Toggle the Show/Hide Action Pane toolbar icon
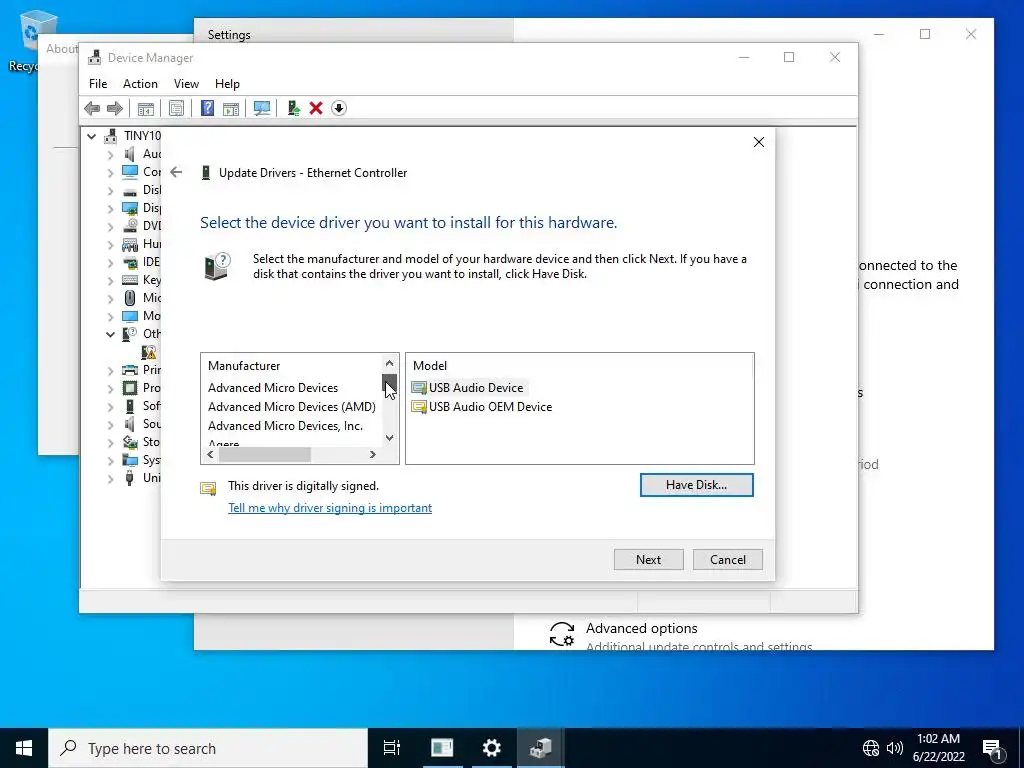1024x768 pixels. pos(231,108)
